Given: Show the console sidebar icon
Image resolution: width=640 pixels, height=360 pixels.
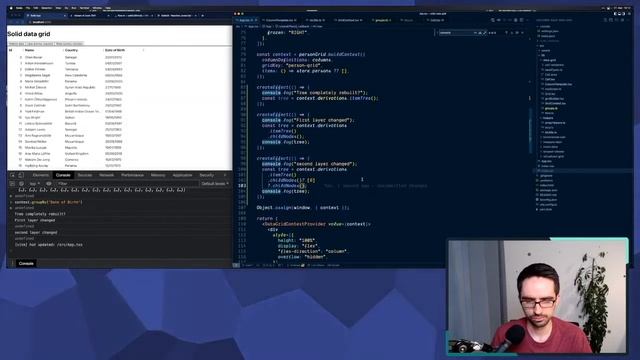Looking at the screenshot, I should [x=12, y=184].
